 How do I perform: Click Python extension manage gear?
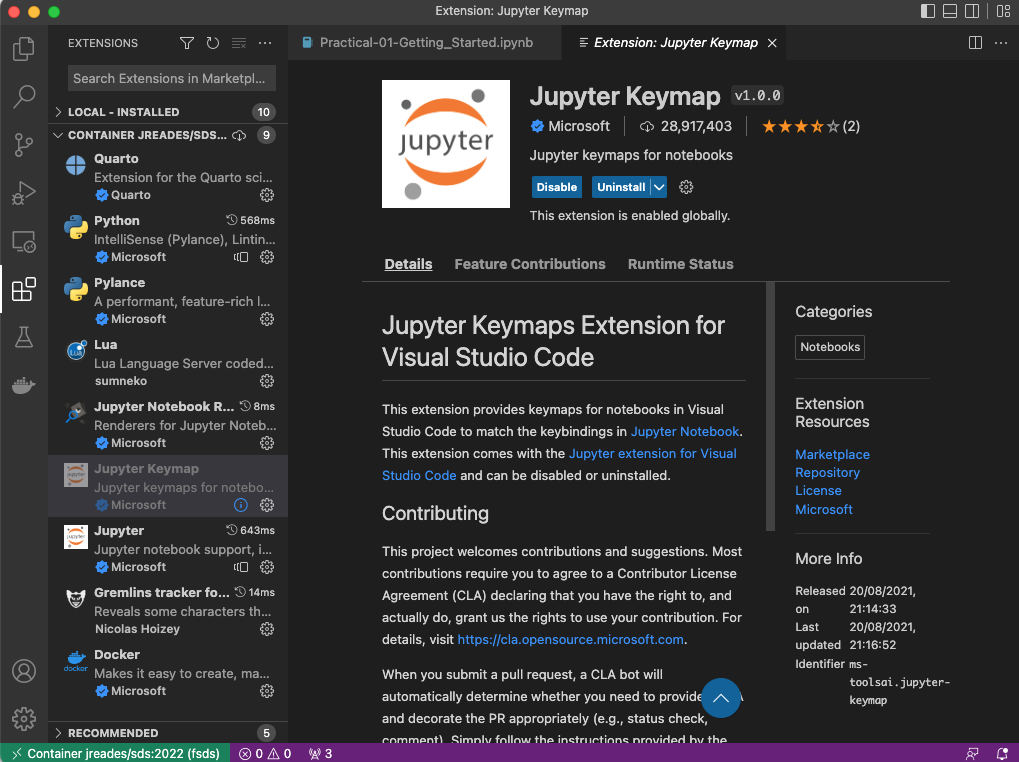[266, 257]
